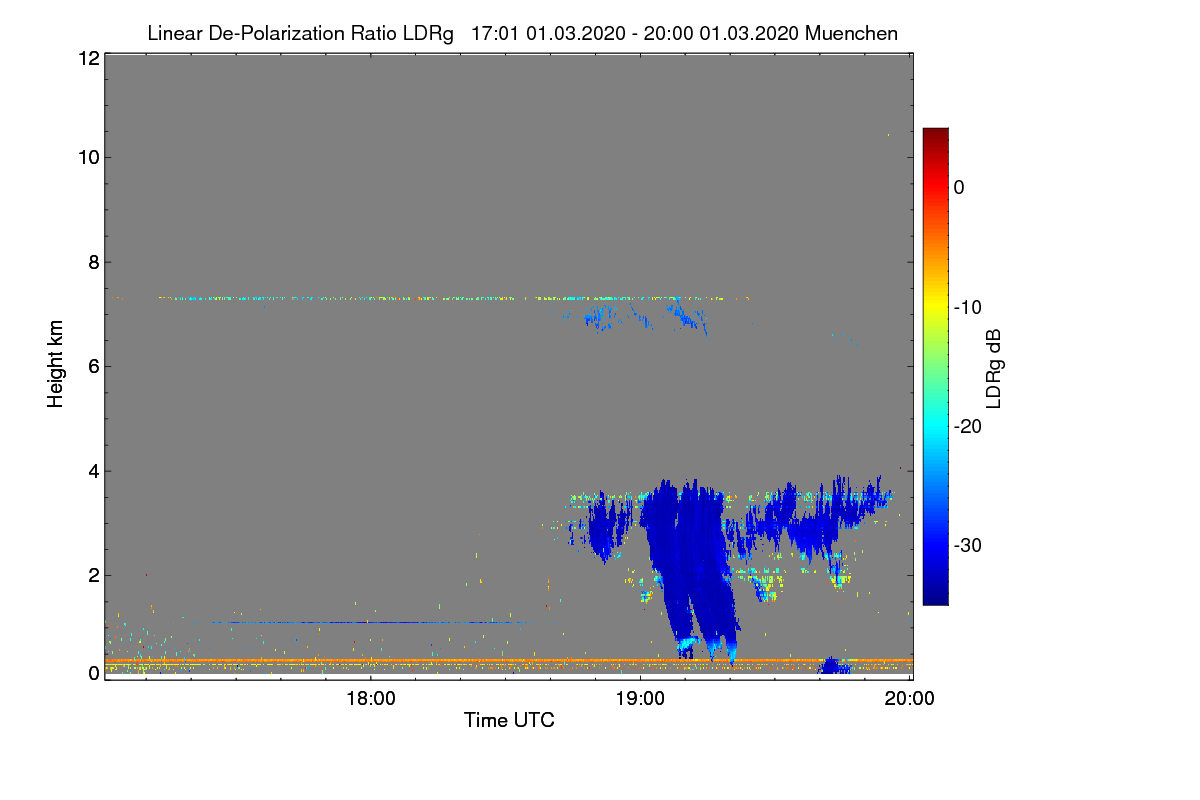Click the thin echo line at 7.3 km

[x=430, y=298]
